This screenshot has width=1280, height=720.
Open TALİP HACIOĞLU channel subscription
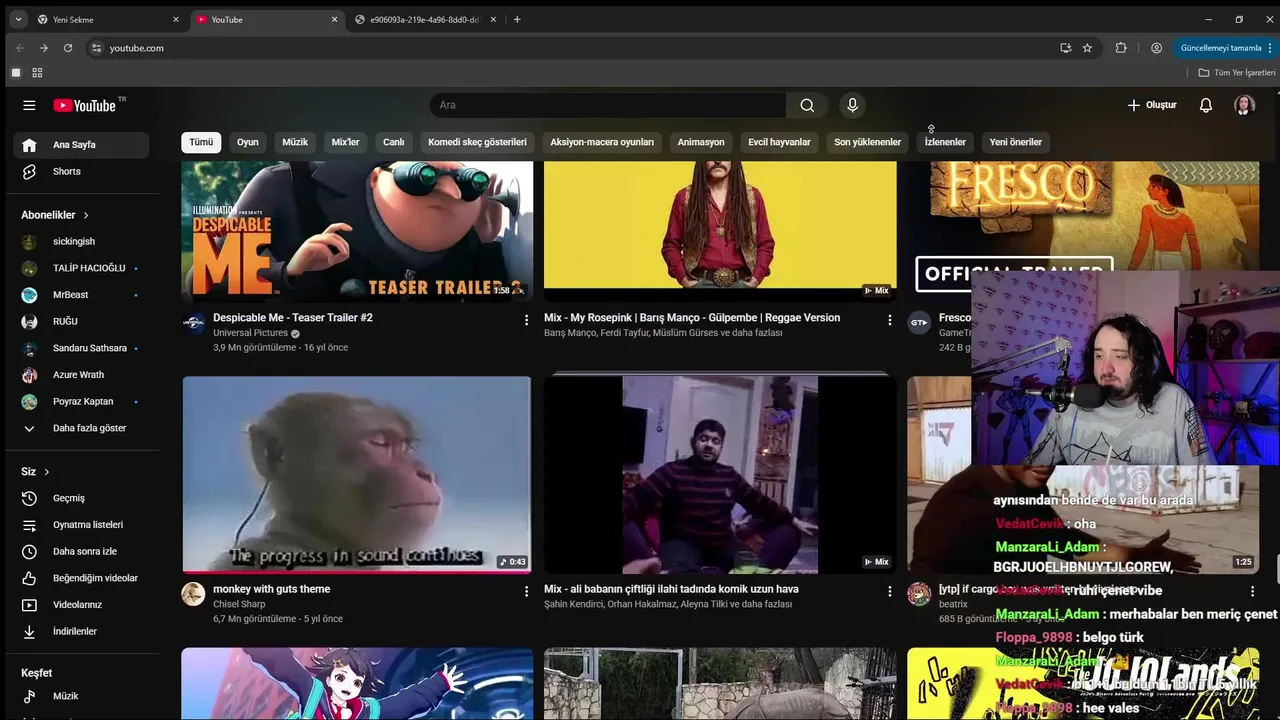pyautogui.click(x=81, y=268)
